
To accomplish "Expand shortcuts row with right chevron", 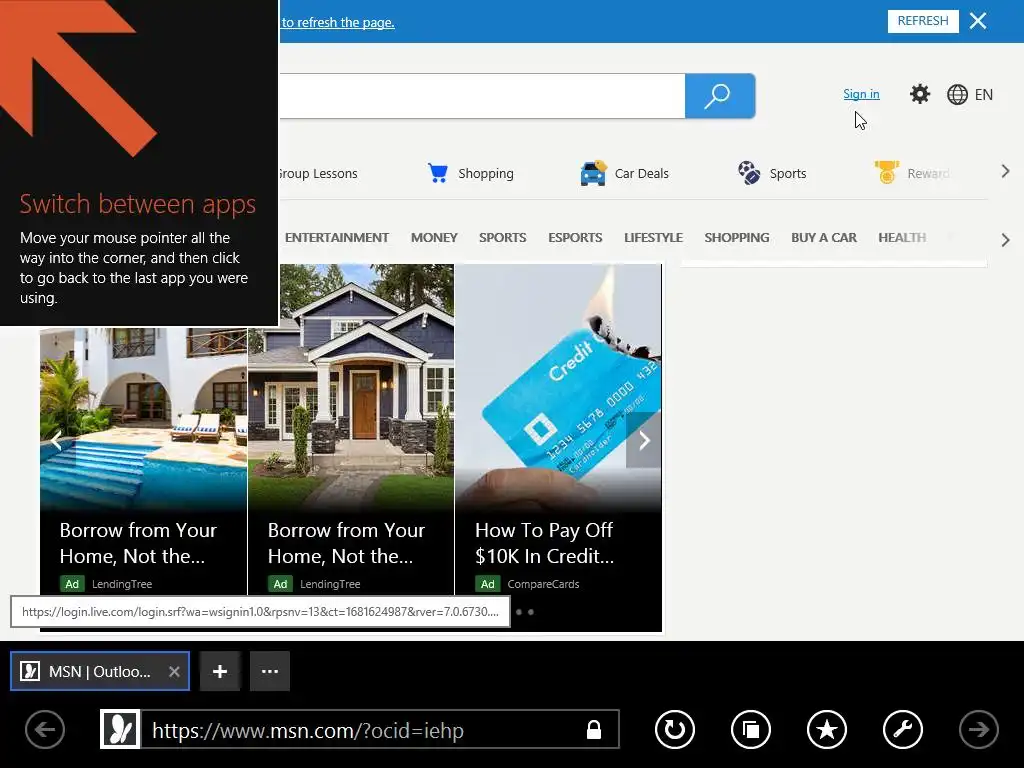I will [x=1005, y=172].
